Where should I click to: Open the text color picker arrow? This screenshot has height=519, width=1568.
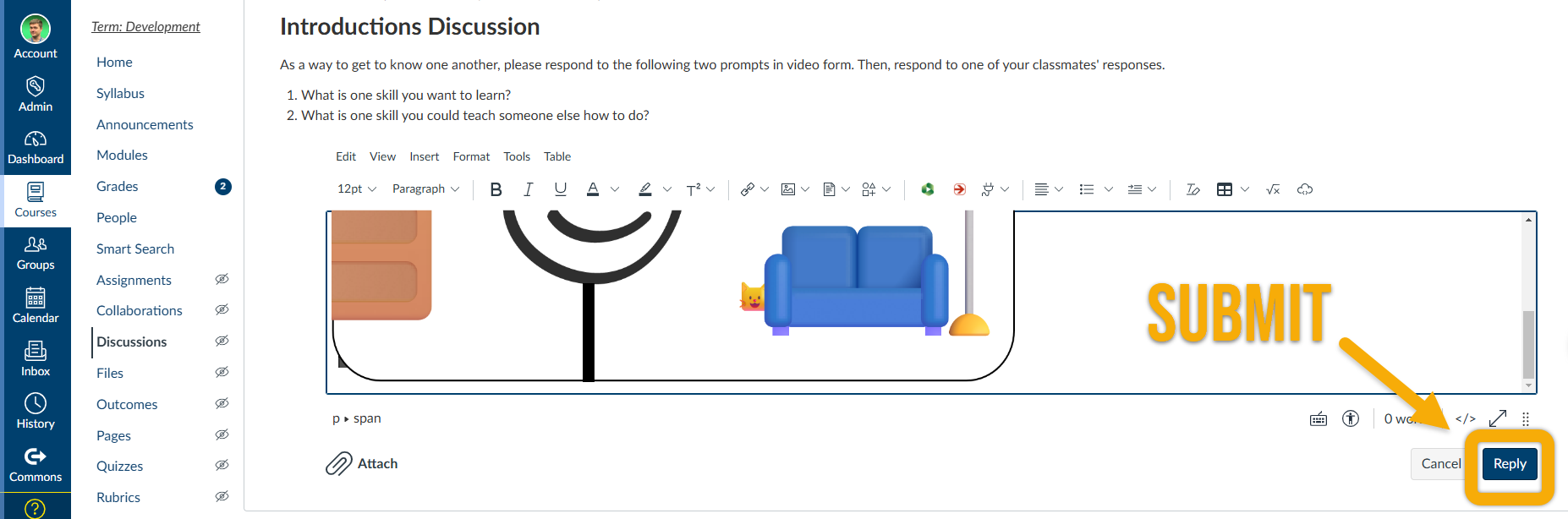[x=615, y=189]
